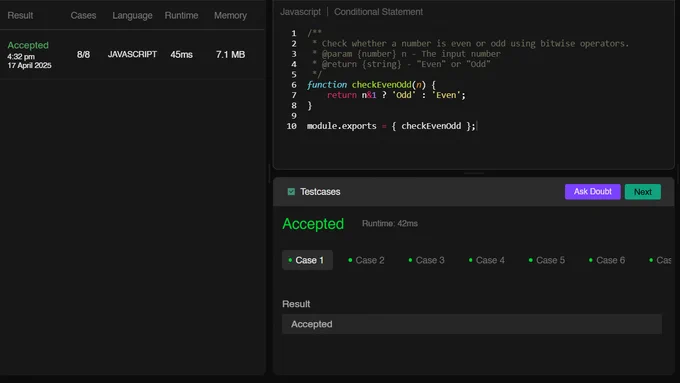
Task: Click the 8/8 cases value
Action: (x=83, y=55)
